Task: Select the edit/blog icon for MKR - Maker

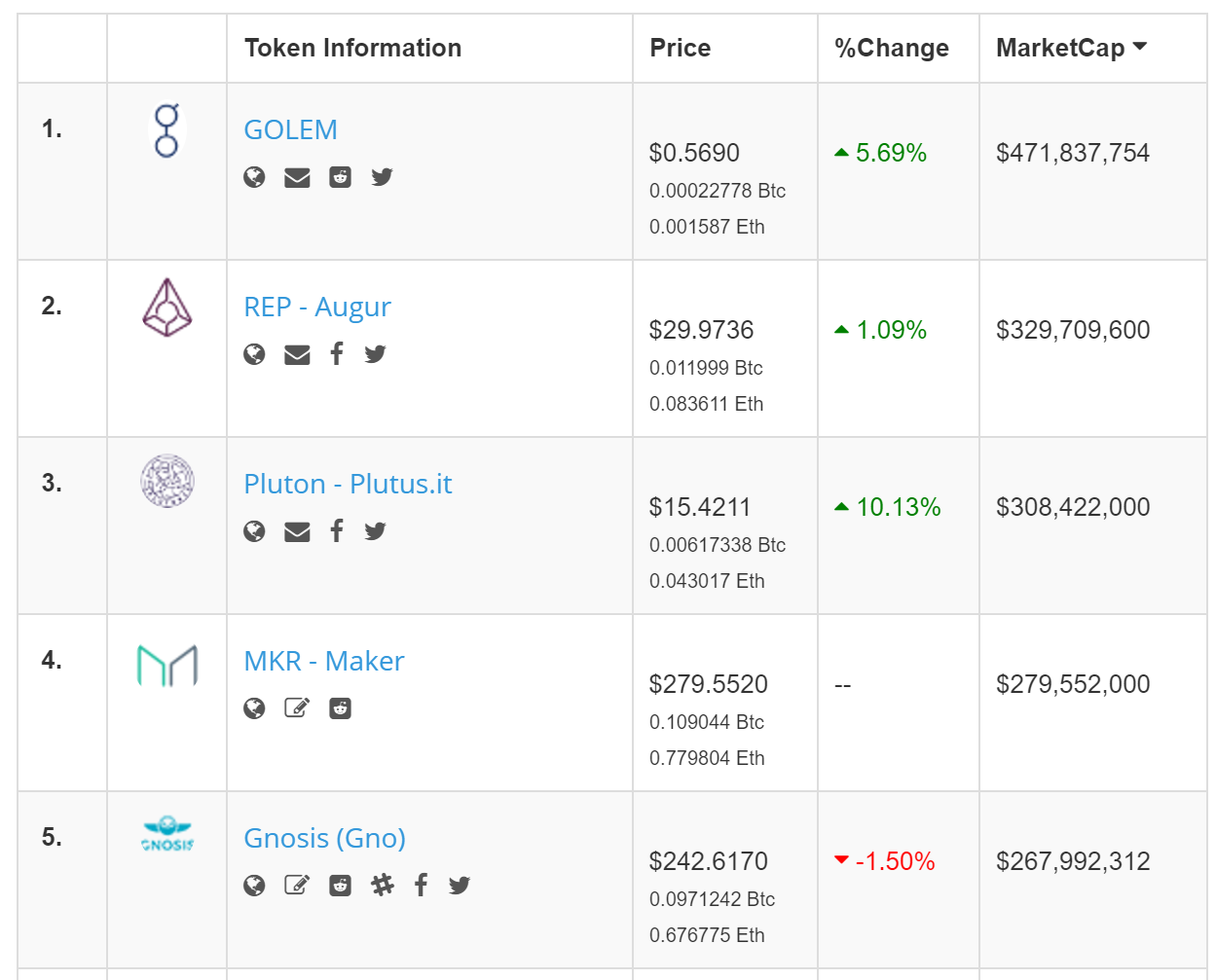Action: click(298, 708)
